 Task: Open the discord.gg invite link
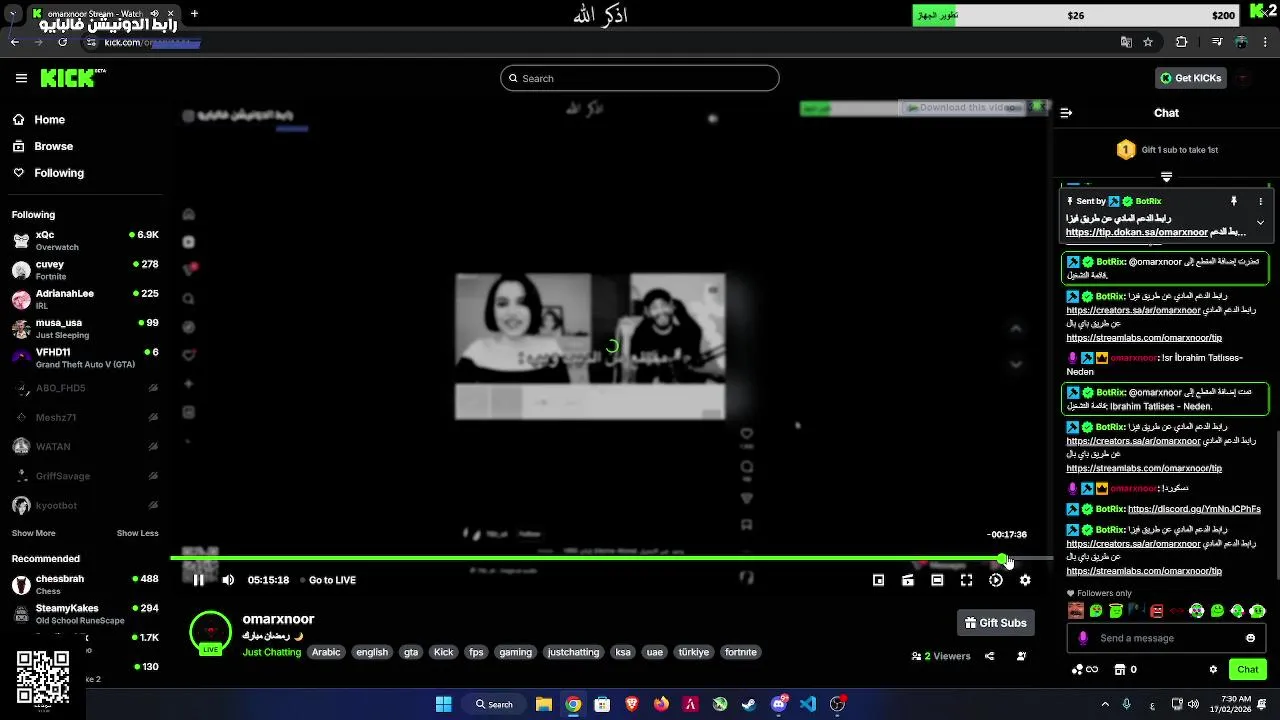(x=1194, y=509)
